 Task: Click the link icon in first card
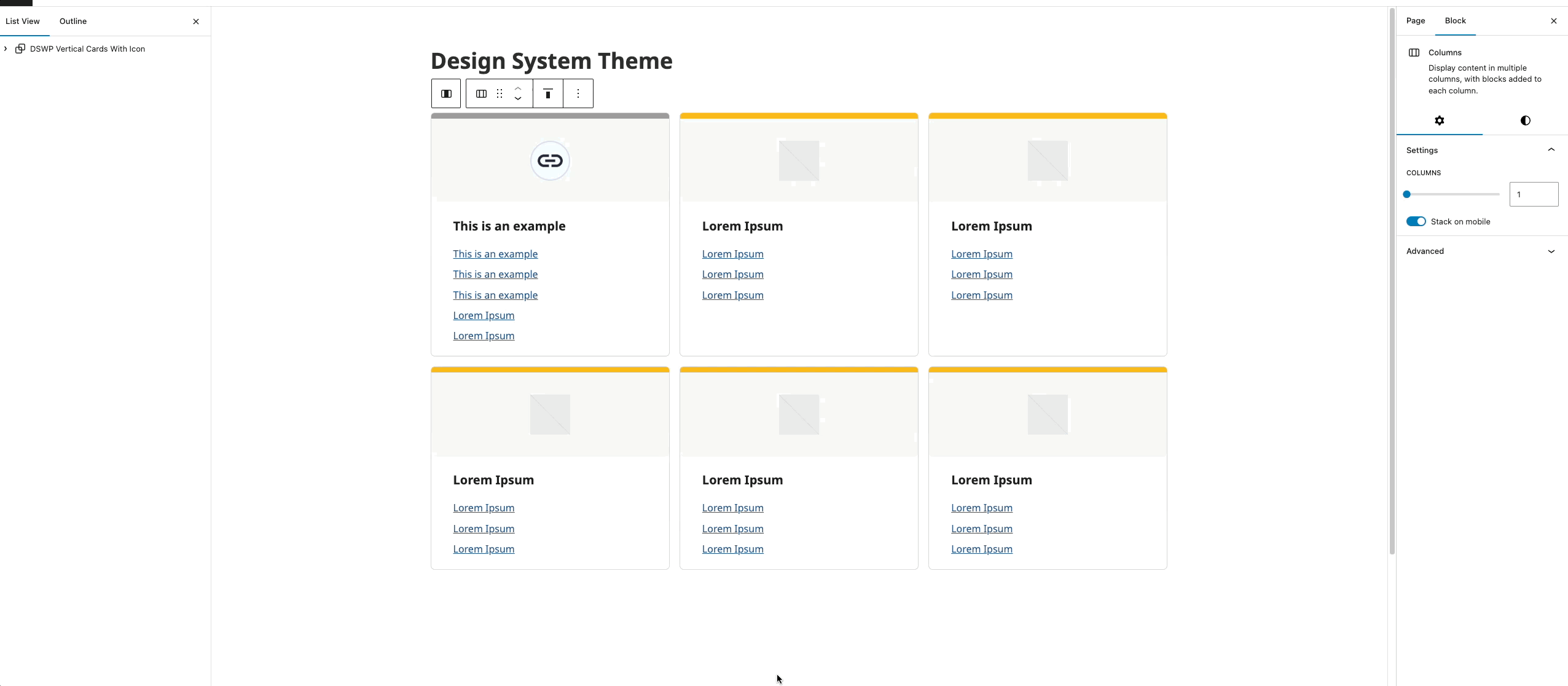pyautogui.click(x=550, y=161)
